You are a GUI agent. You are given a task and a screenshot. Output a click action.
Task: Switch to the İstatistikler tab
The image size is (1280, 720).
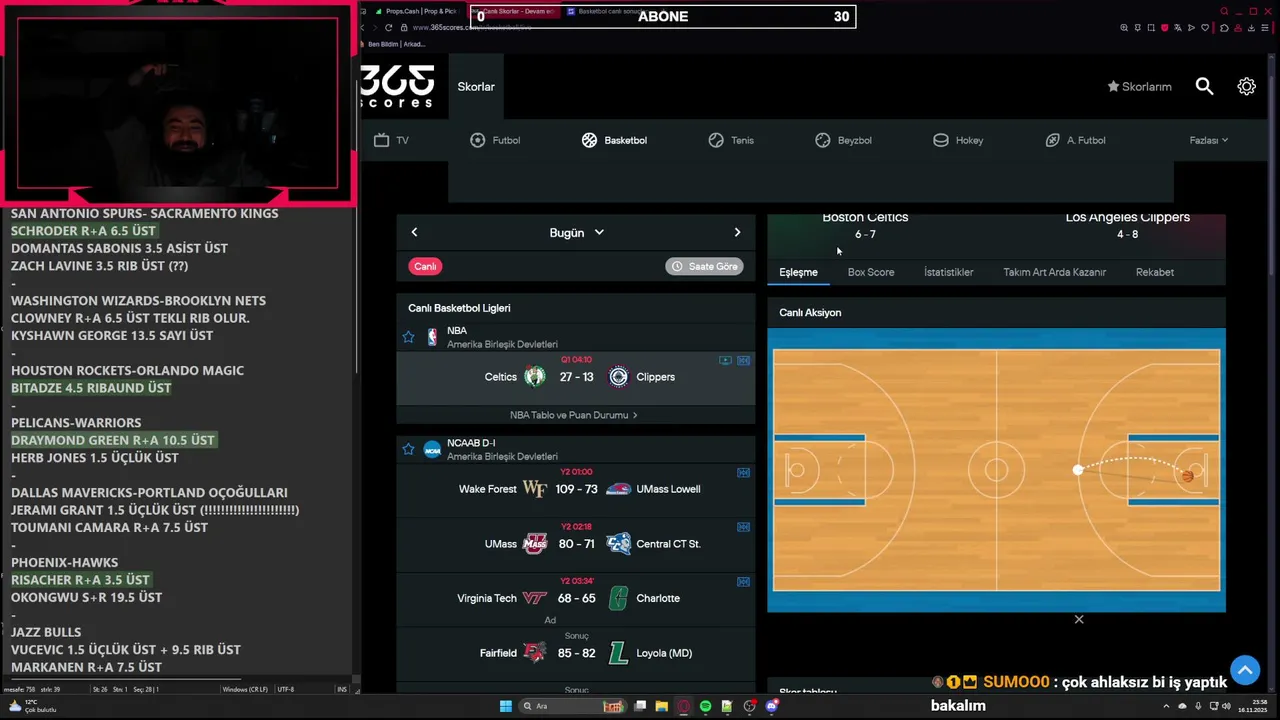(948, 272)
